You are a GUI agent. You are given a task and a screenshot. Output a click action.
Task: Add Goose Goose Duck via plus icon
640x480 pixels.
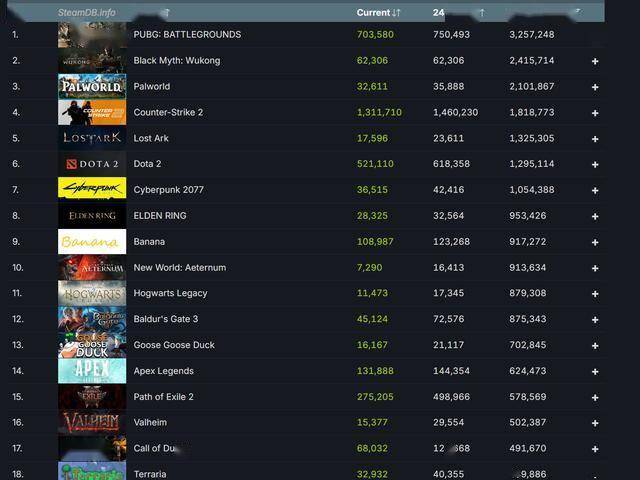pyautogui.click(x=595, y=346)
